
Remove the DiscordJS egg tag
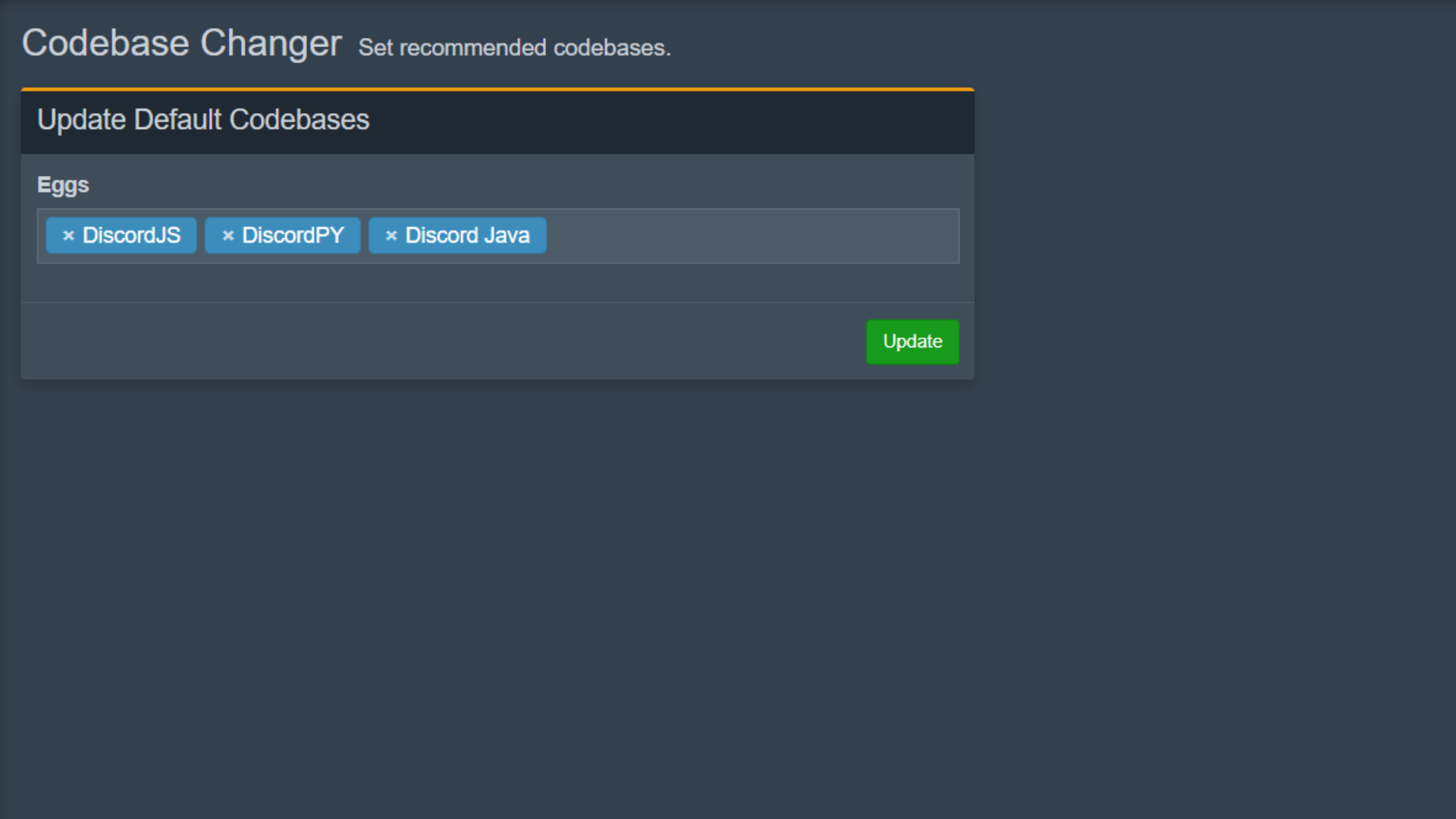click(x=68, y=236)
